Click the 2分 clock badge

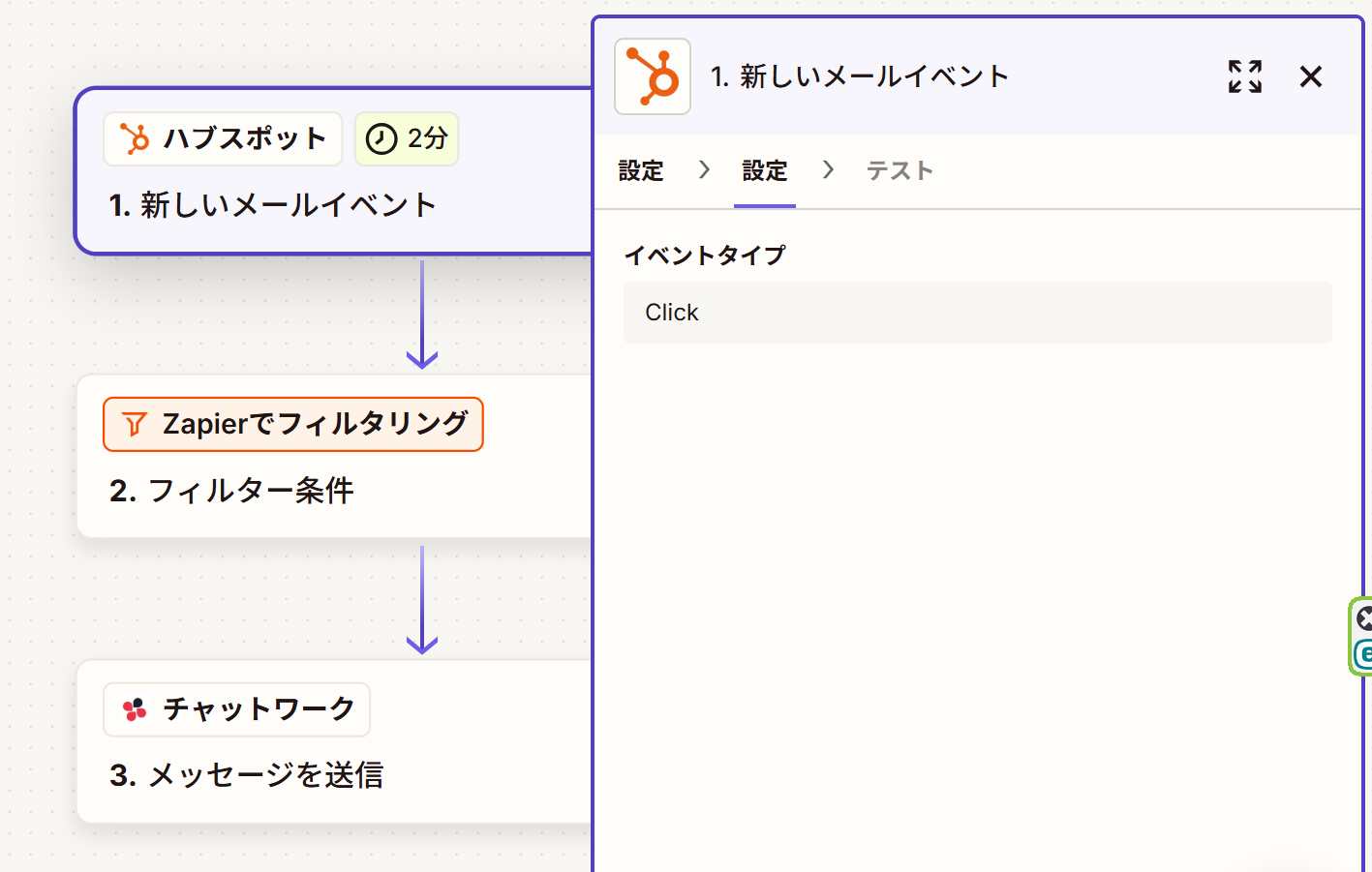pos(407,138)
